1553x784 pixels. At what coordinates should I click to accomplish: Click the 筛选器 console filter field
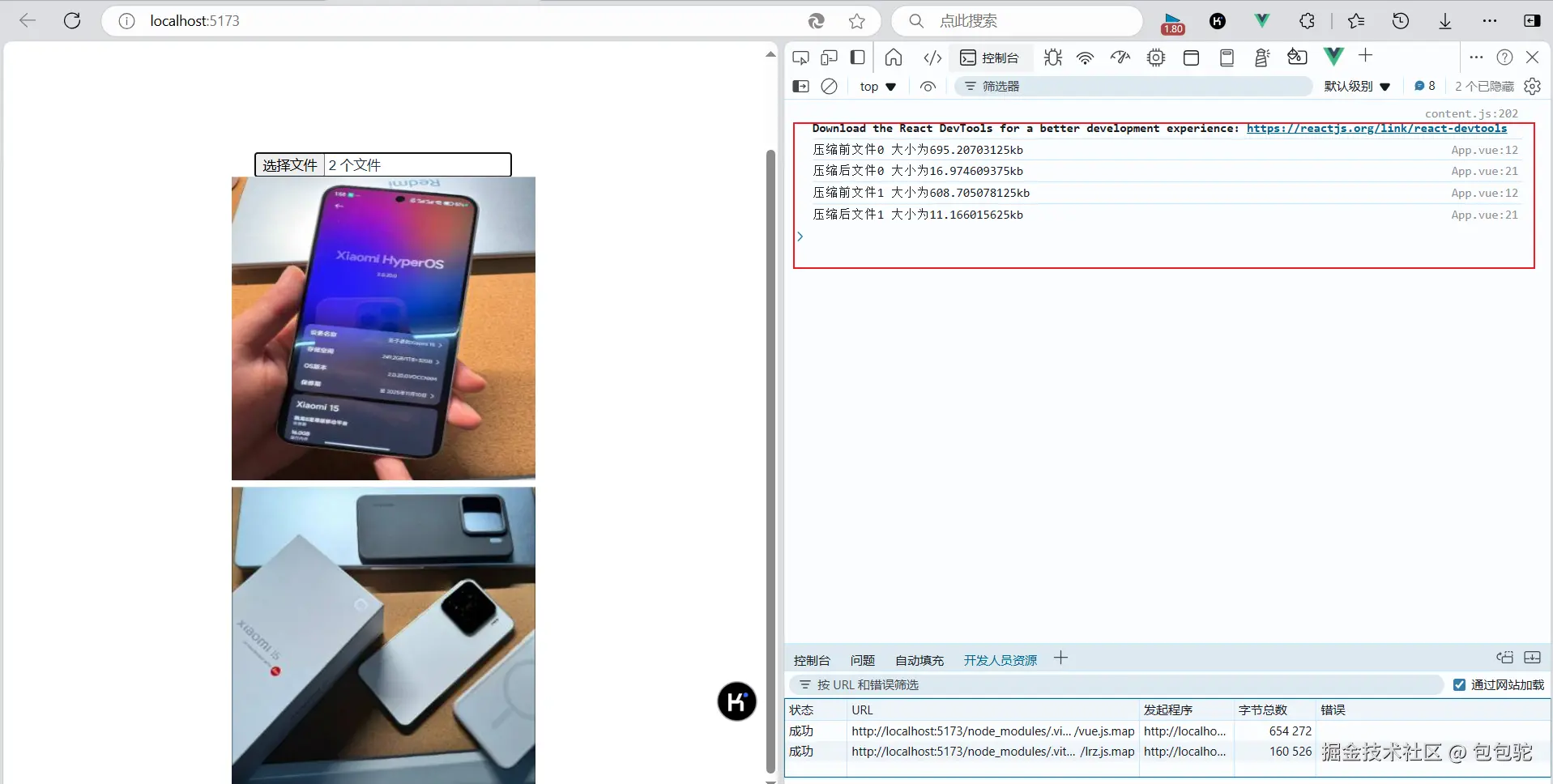(1133, 86)
